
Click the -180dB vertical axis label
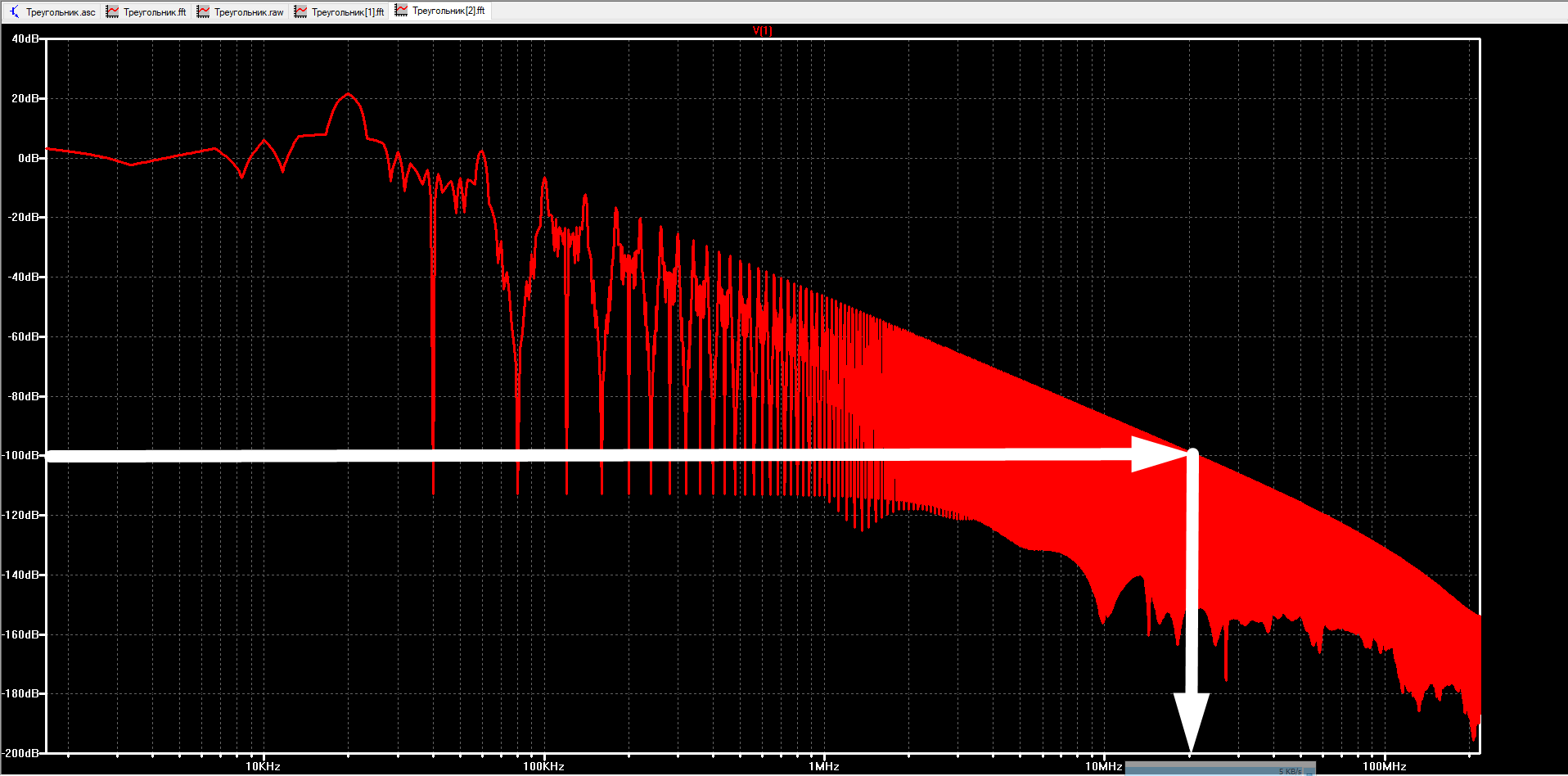tap(20, 693)
